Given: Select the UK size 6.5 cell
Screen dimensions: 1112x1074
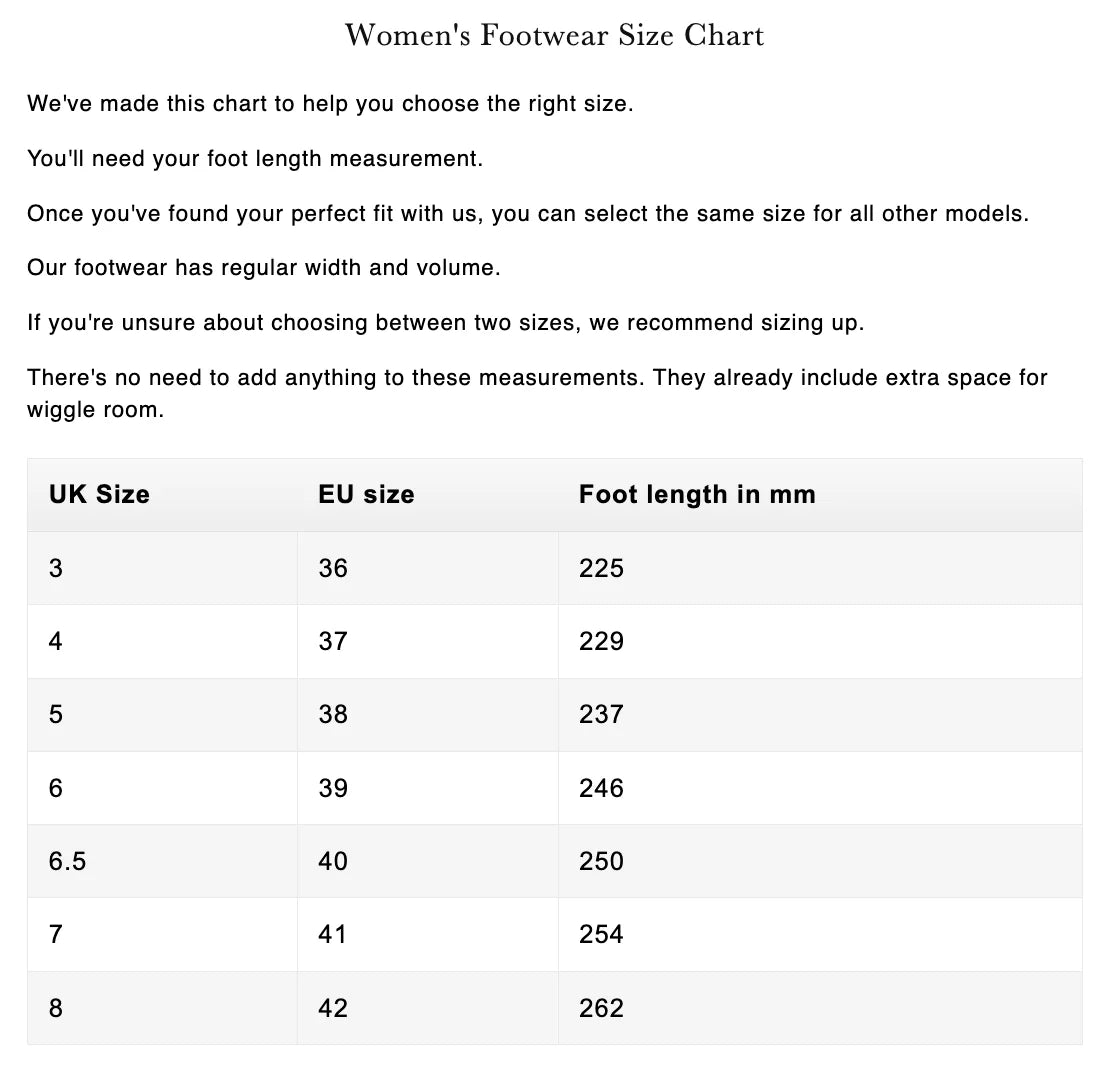Looking at the screenshot, I should (x=68, y=861).
